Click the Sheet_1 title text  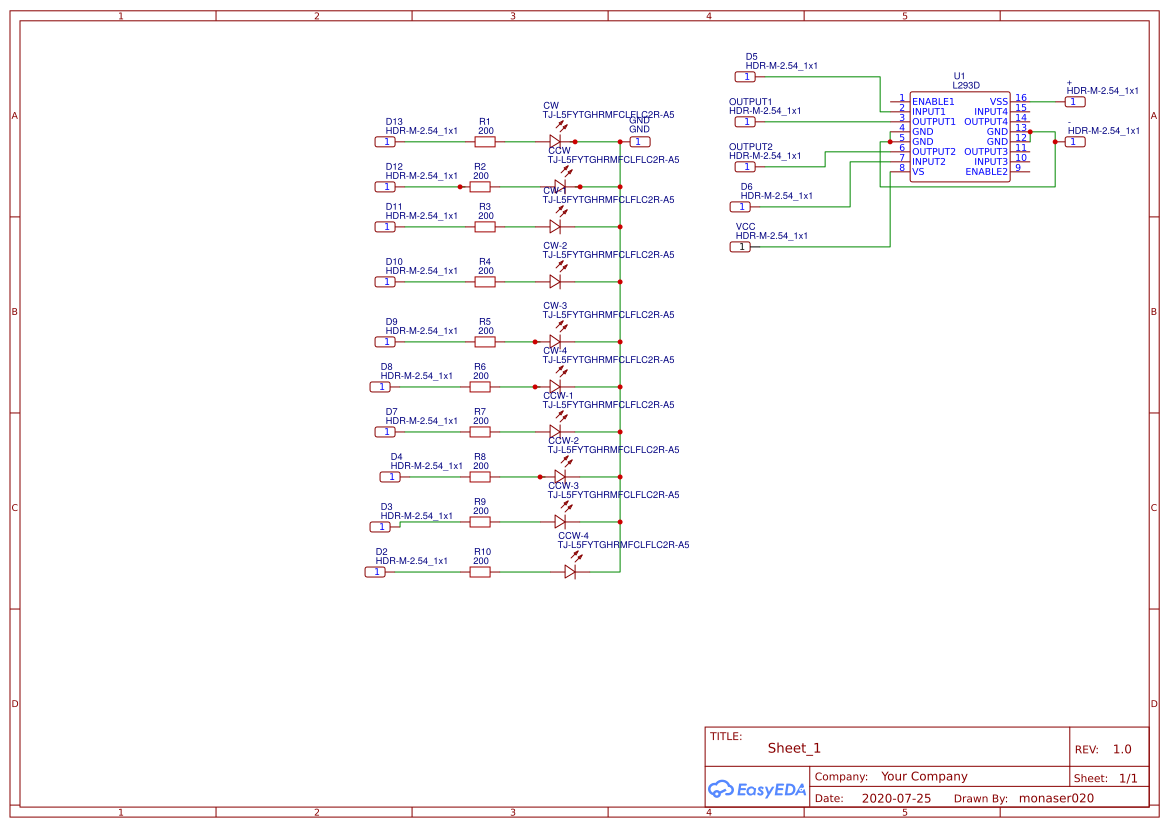[792, 747]
